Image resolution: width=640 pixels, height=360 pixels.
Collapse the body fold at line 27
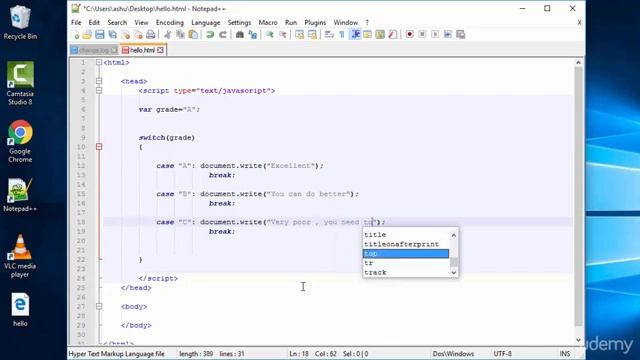point(99,306)
